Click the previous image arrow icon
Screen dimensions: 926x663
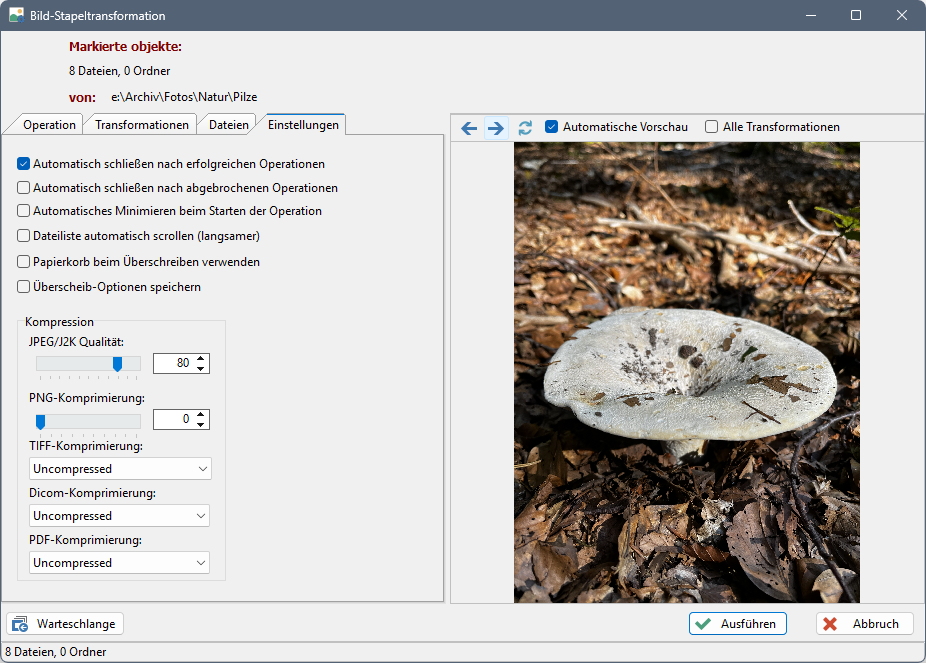coord(469,128)
